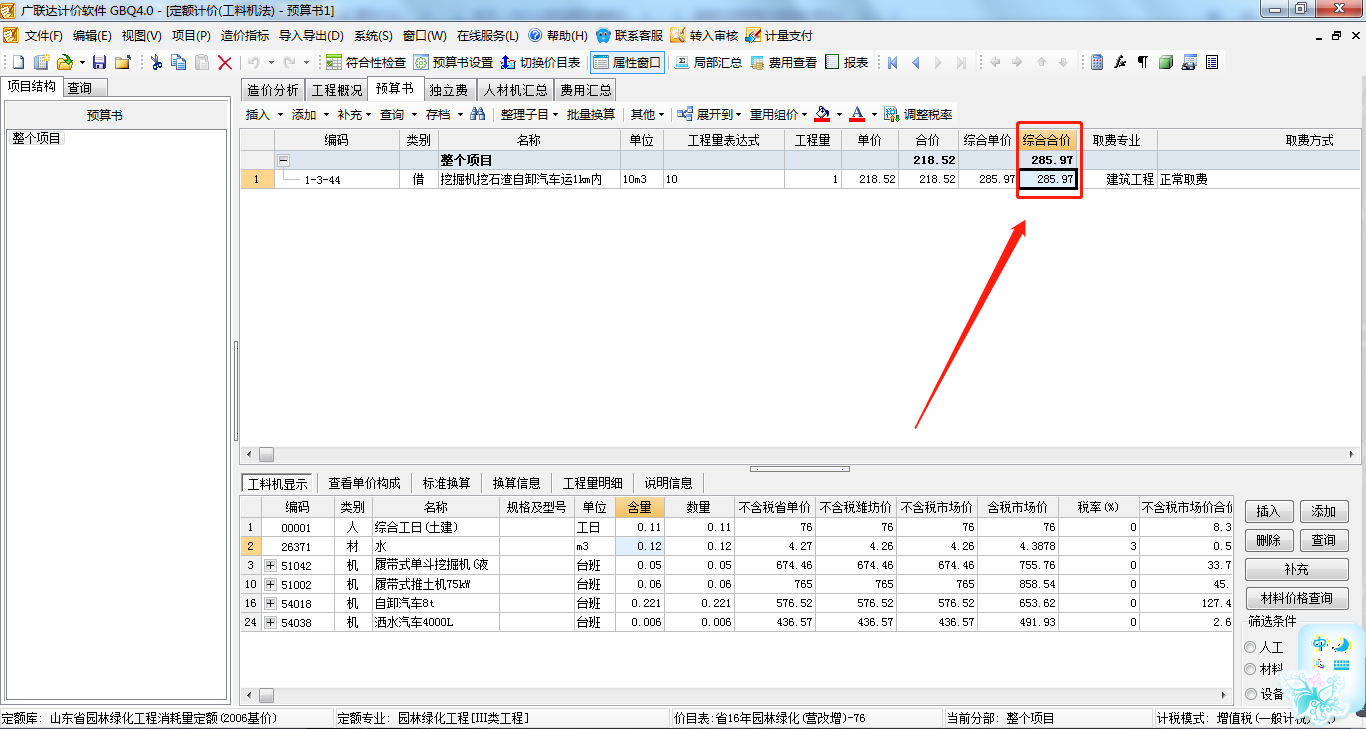Screen dimensions: 1366x729
Task: Click the New file icon
Action: [18, 62]
